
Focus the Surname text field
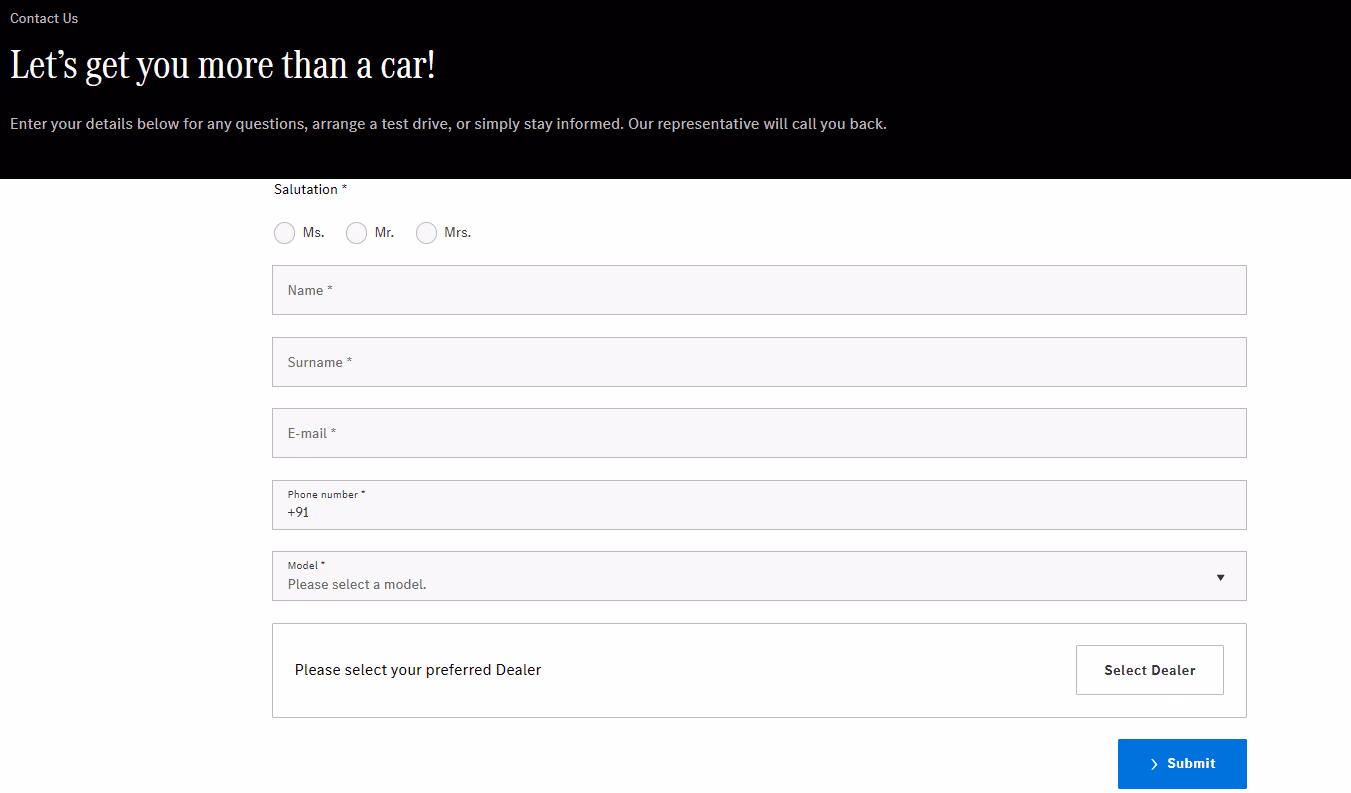pyautogui.click(x=759, y=362)
